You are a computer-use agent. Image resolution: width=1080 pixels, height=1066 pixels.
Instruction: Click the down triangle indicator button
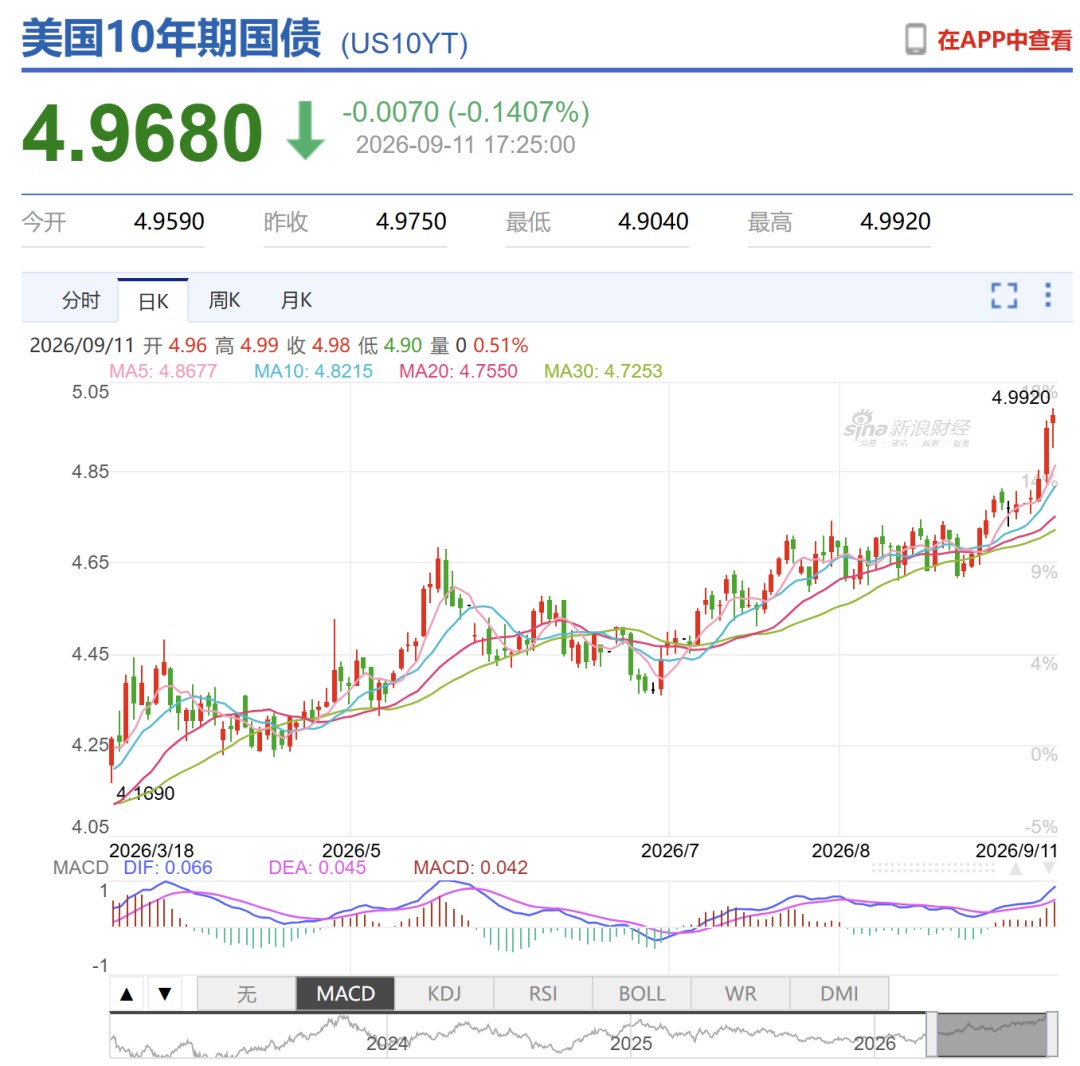[x=165, y=994]
